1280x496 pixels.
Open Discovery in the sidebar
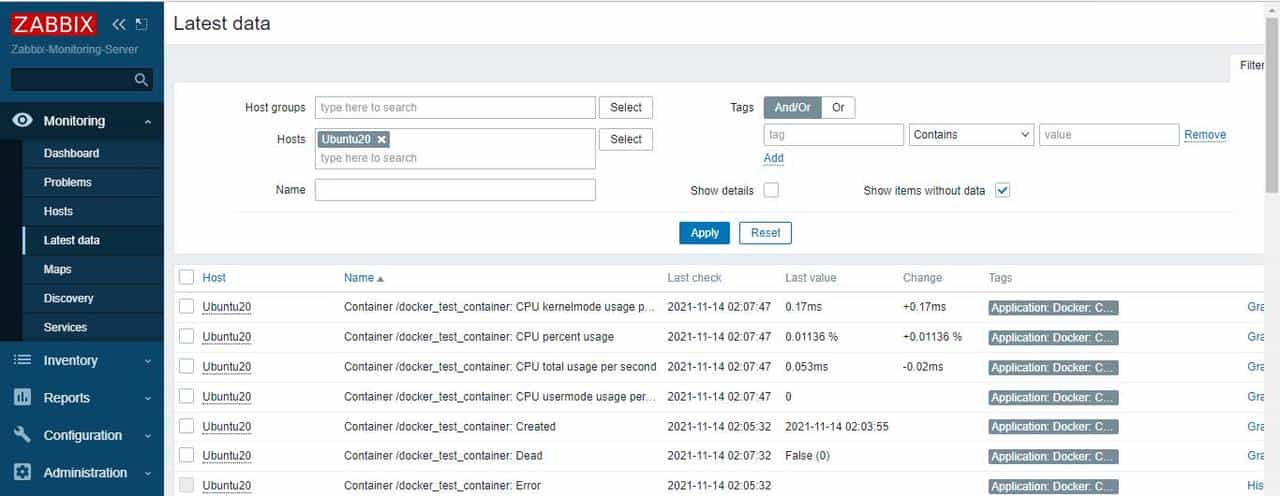68,298
